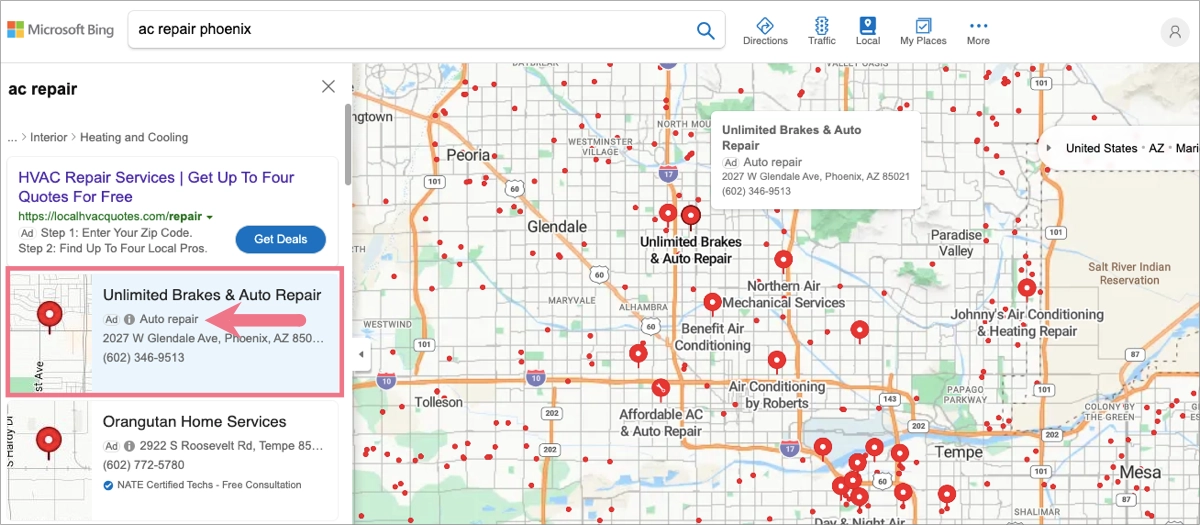This screenshot has height=525, width=1200.
Task: Open the user profile avatar
Action: pos(1174,32)
